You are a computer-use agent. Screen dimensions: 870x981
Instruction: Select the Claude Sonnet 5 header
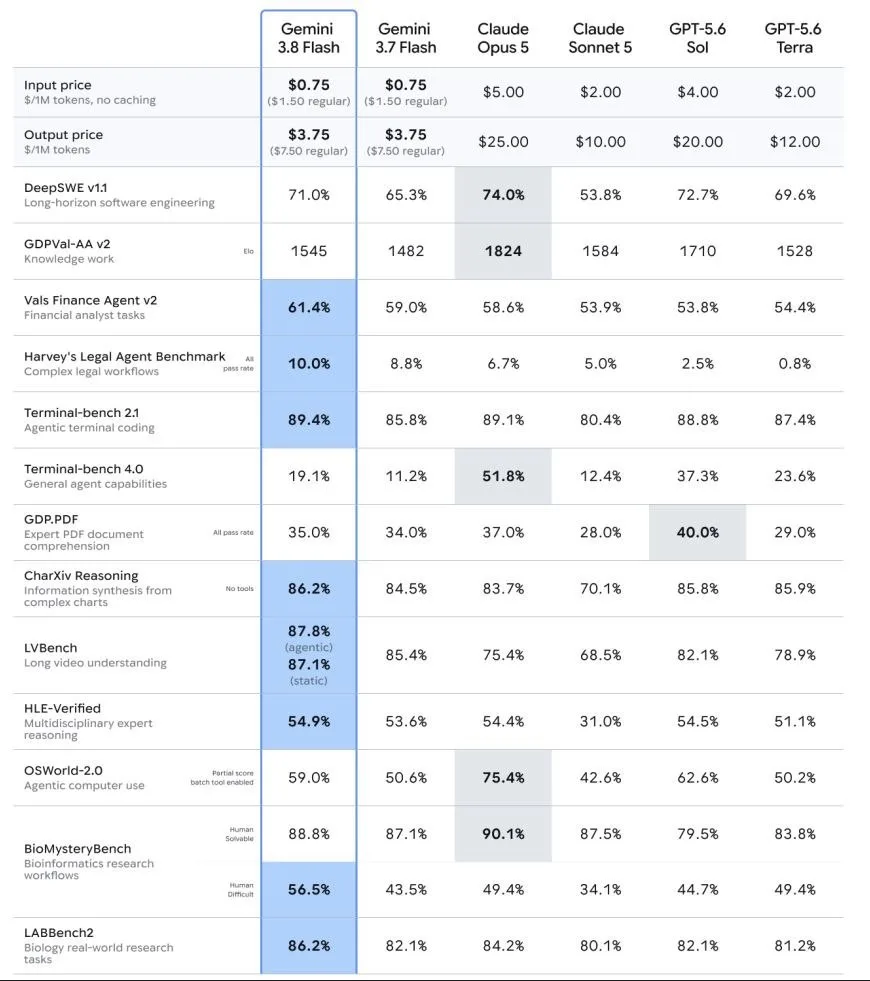pyautogui.click(x=600, y=38)
